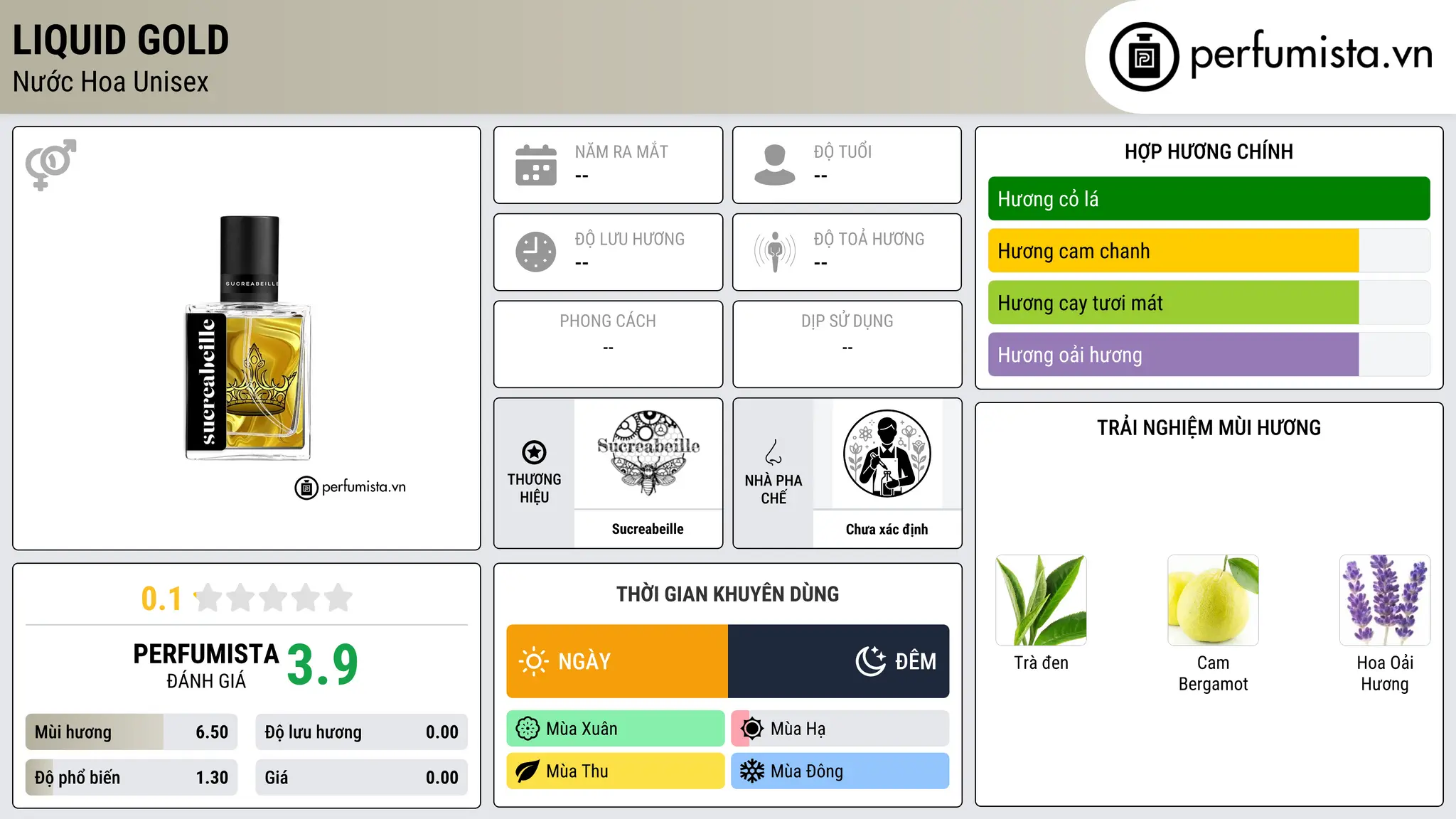Select the Ngày daytime segment
This screenshot has width=1456, height=819.
pos(617,661)
